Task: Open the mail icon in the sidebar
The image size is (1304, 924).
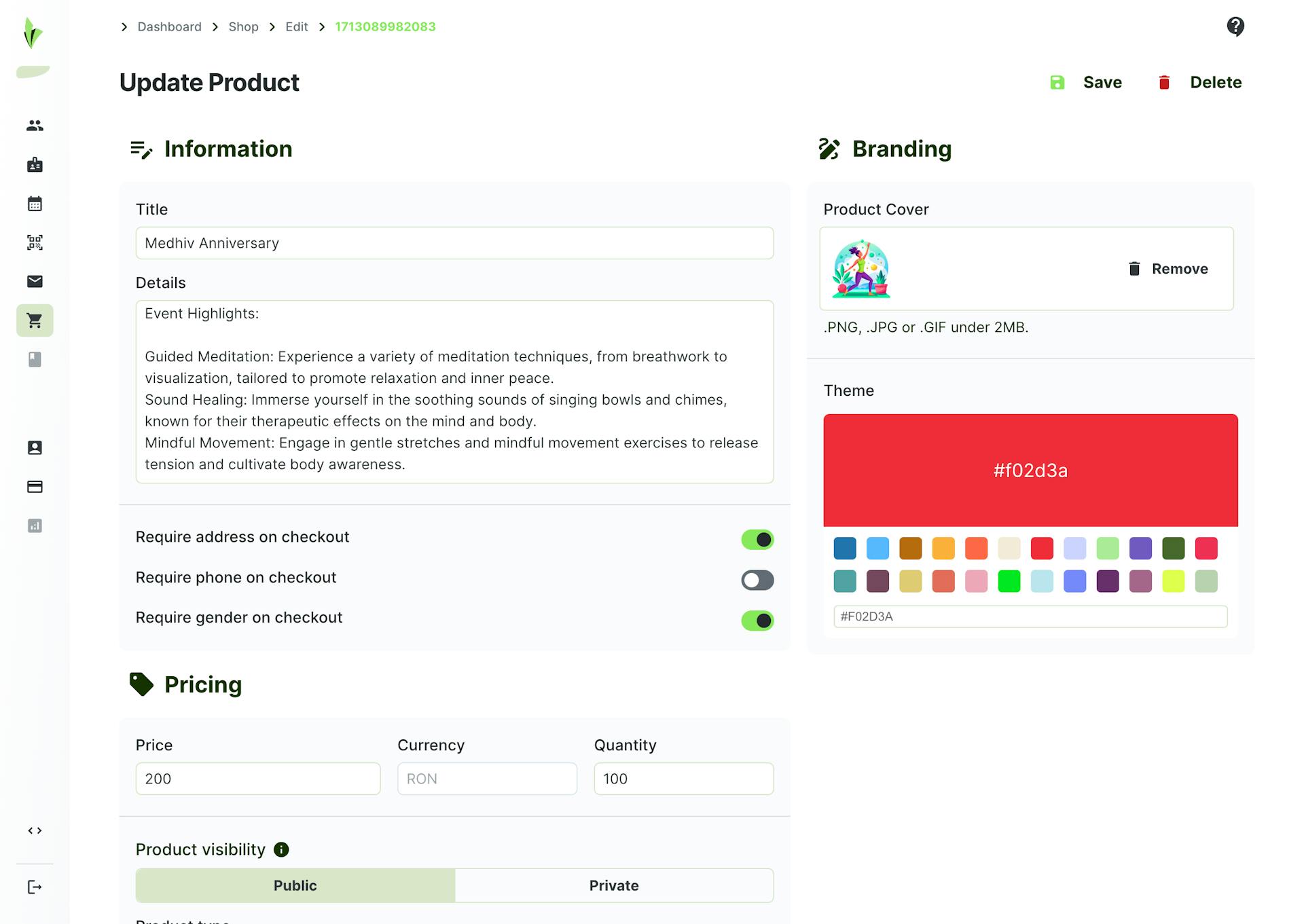Action: click(34, 281)
